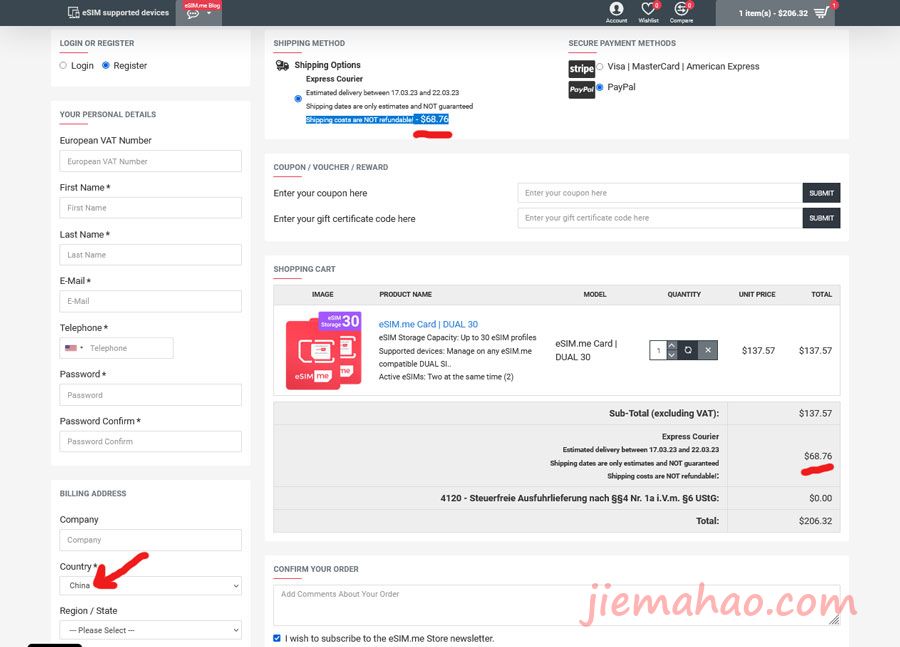Focus the European VAT Number field
Screen dimensions: 900x647
pyautogui.click(x=150, y=161)
